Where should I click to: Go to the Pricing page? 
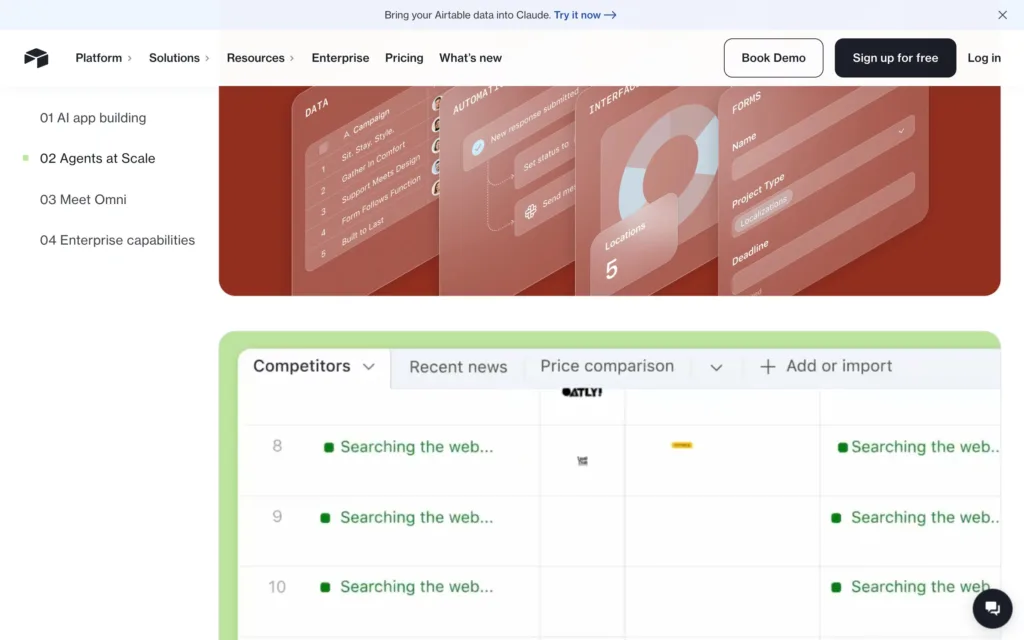click(404, 58)
